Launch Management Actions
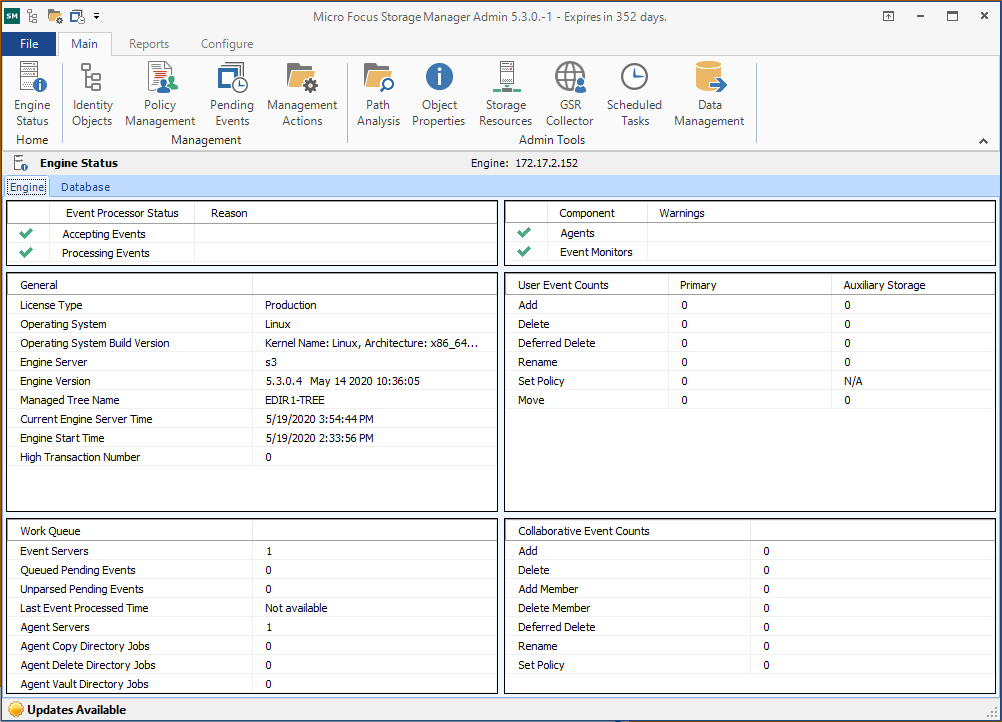Viewport: 1002px width, 722px height. (302, 94)
